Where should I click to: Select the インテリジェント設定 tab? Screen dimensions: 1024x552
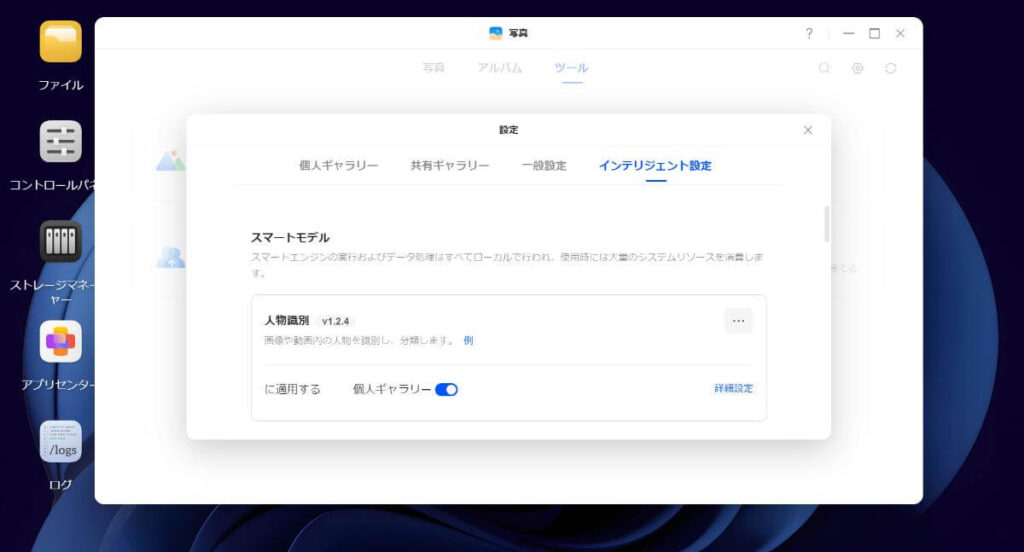click(x=655, y=166)
